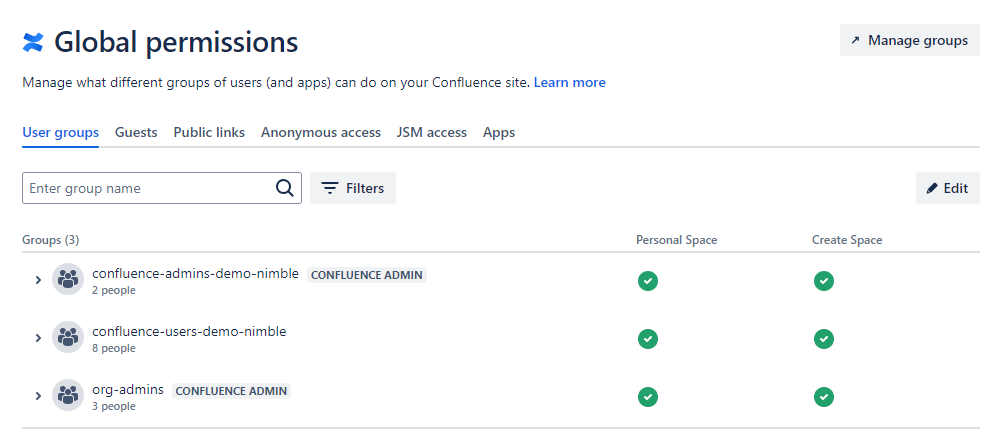Open the Public links tab
988x439 pixels.
(x=209, y=132)
